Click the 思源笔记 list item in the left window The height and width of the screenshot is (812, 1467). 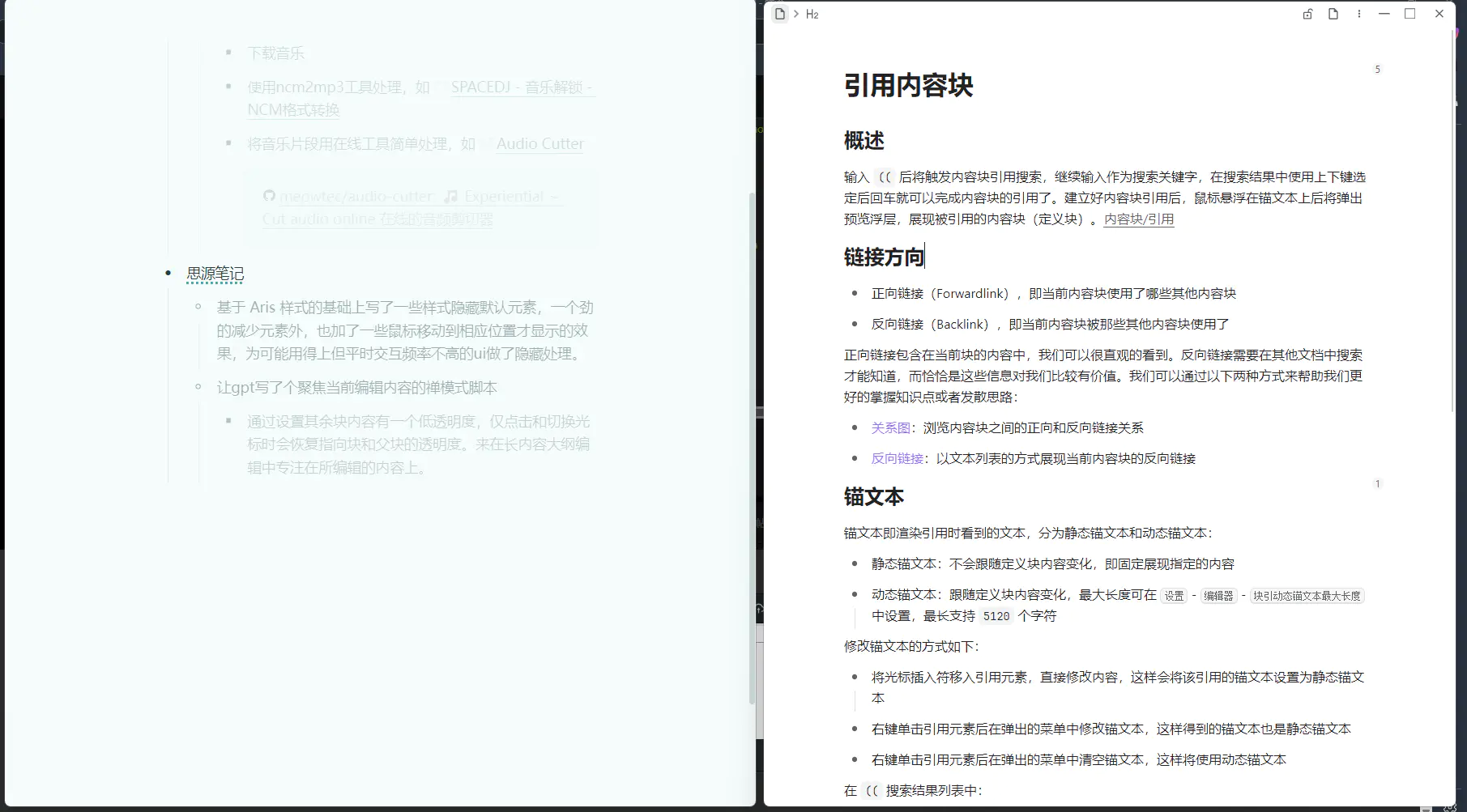[x=215, y=274]
